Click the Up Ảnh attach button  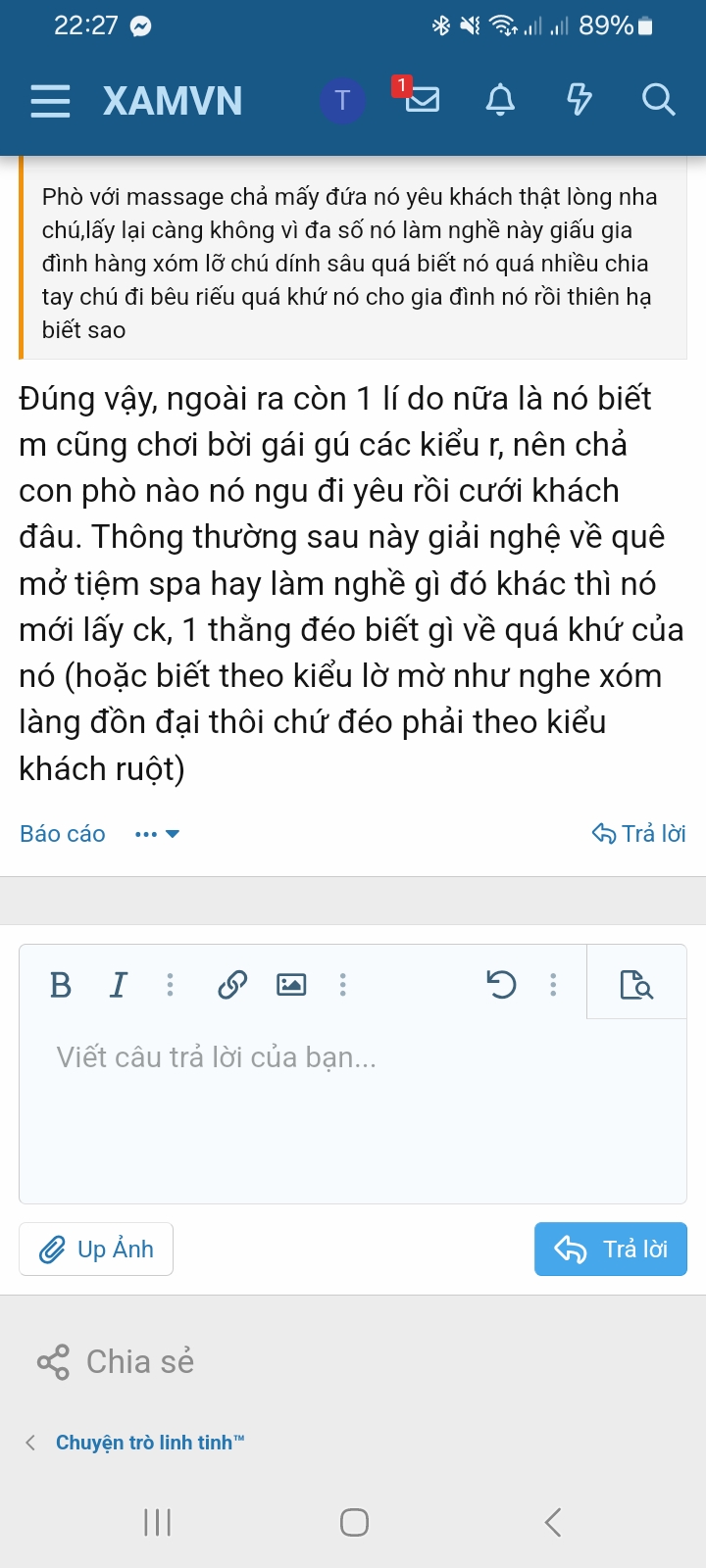(x=96, y=1249)
